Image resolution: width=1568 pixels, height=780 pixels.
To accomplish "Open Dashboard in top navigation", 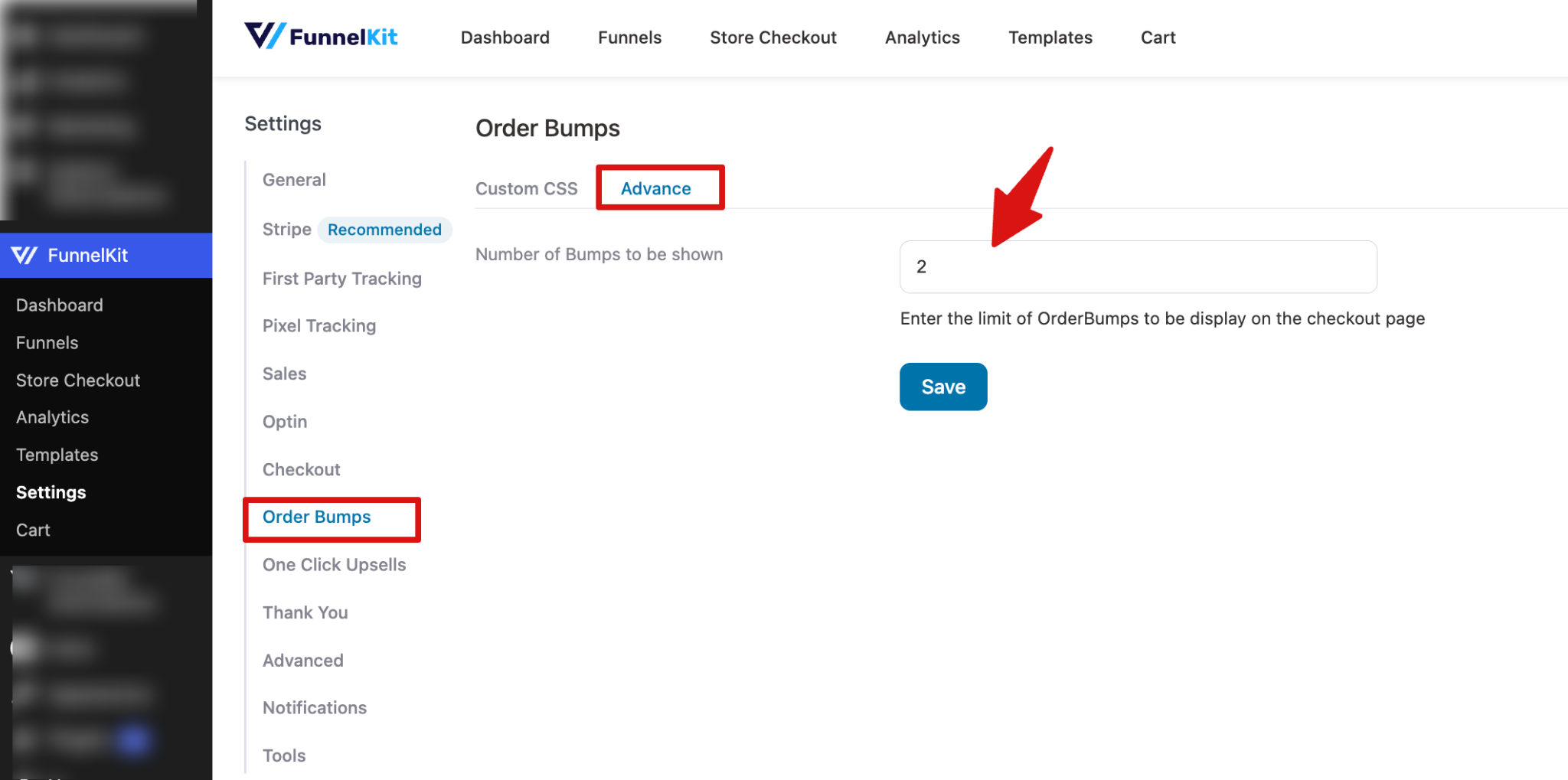I will tap(505, 38).
